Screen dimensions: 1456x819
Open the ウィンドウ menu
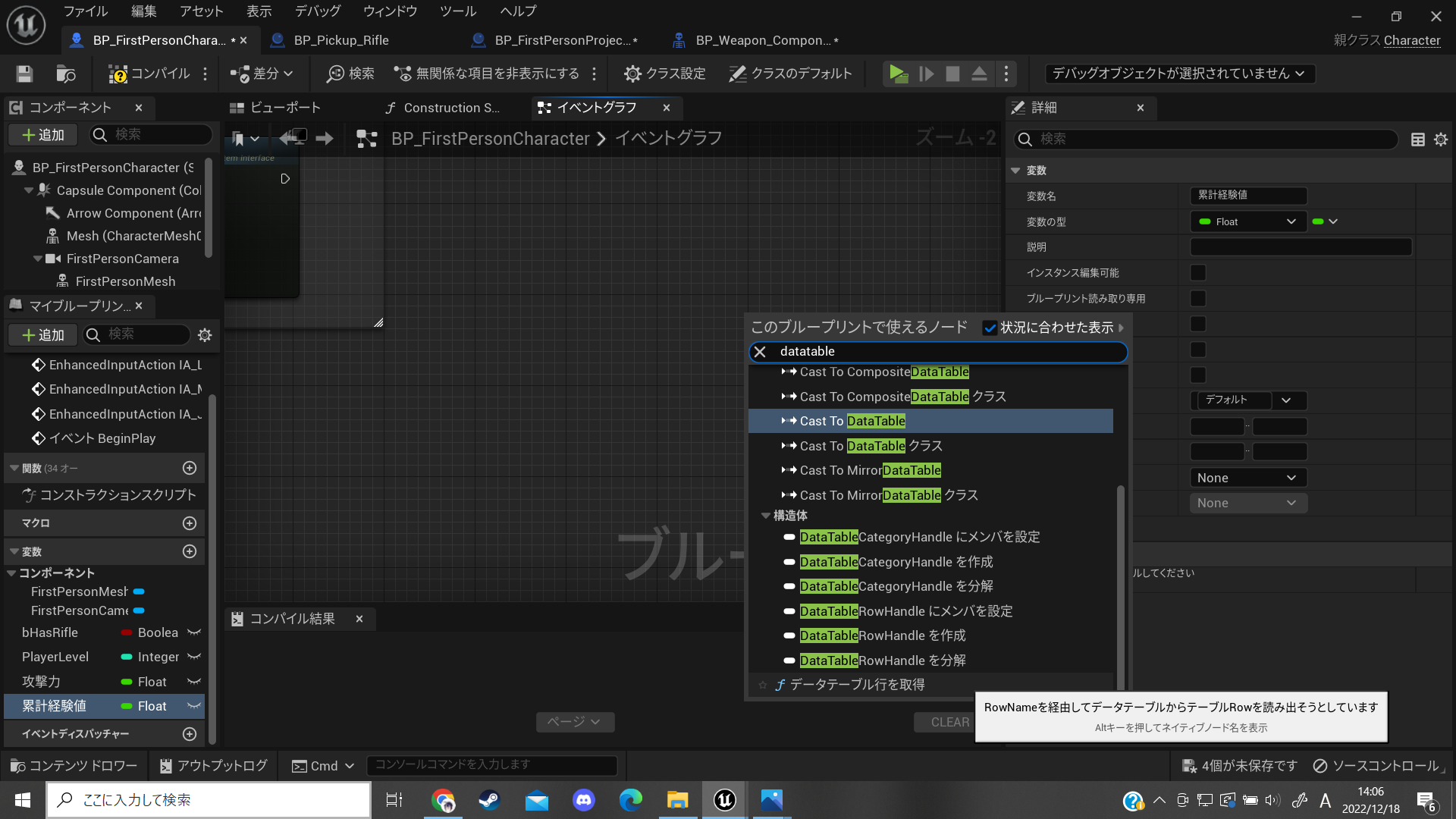[x=390, y=11]
